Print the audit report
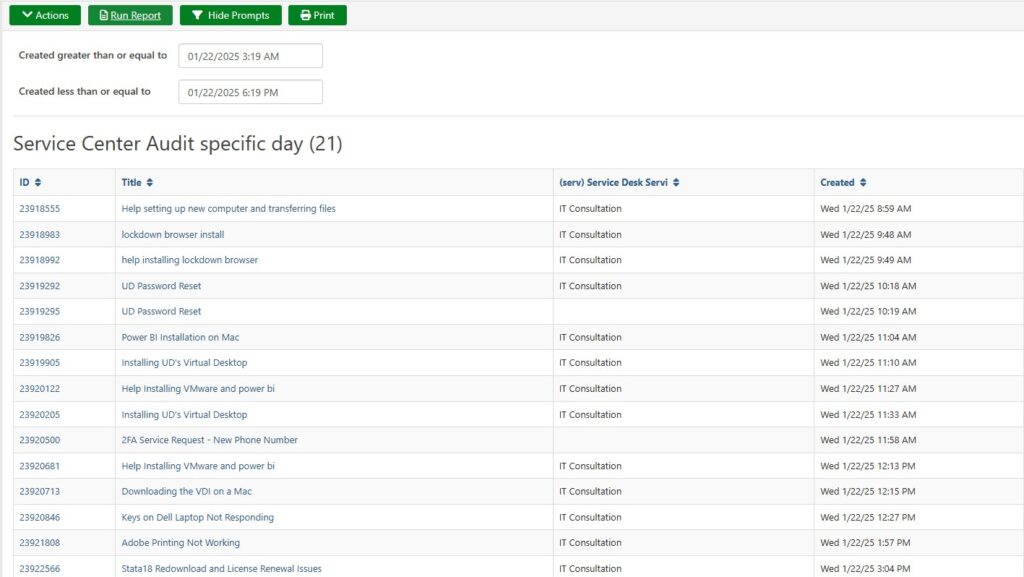Image resolution: width=1024 pixels, height=577 pixels. point(317,16)
